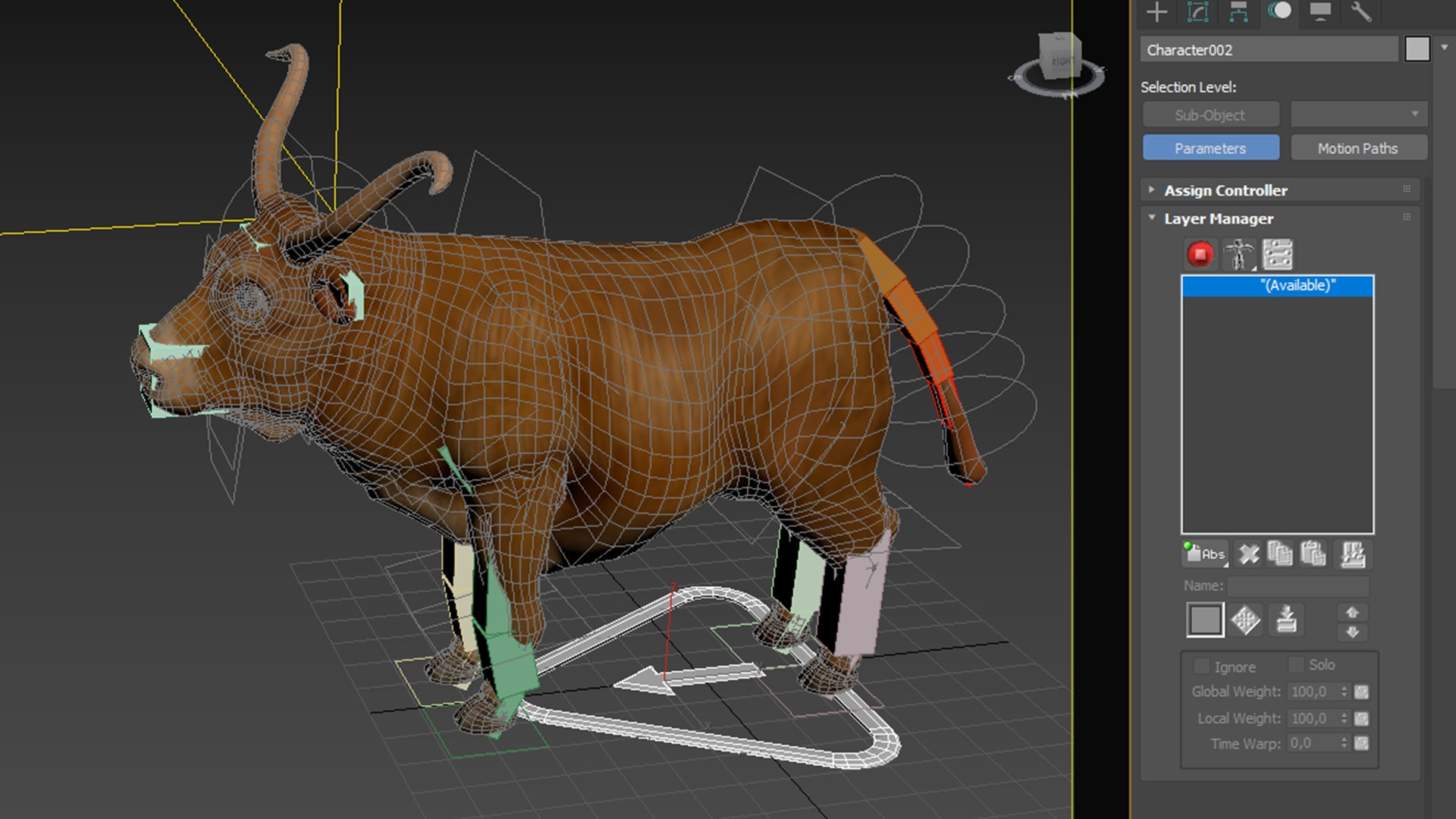Move the layer up with arrow
This screenshot has height=819, width=1456.
[x=1352, y=611]
